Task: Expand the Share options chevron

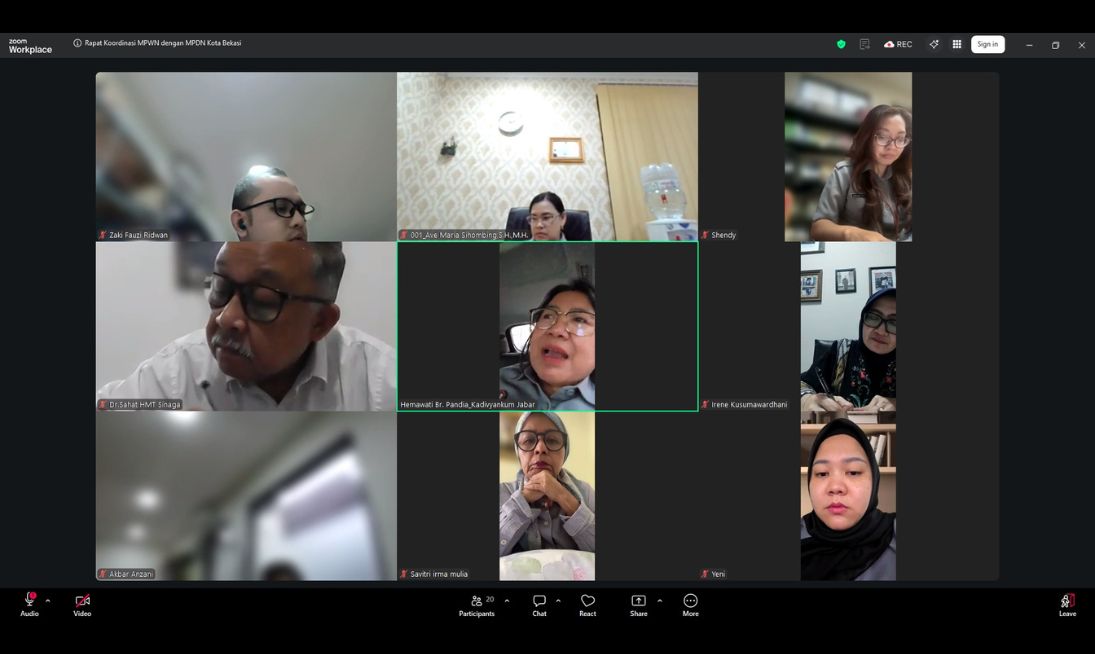Action: [x=659, y=601]
